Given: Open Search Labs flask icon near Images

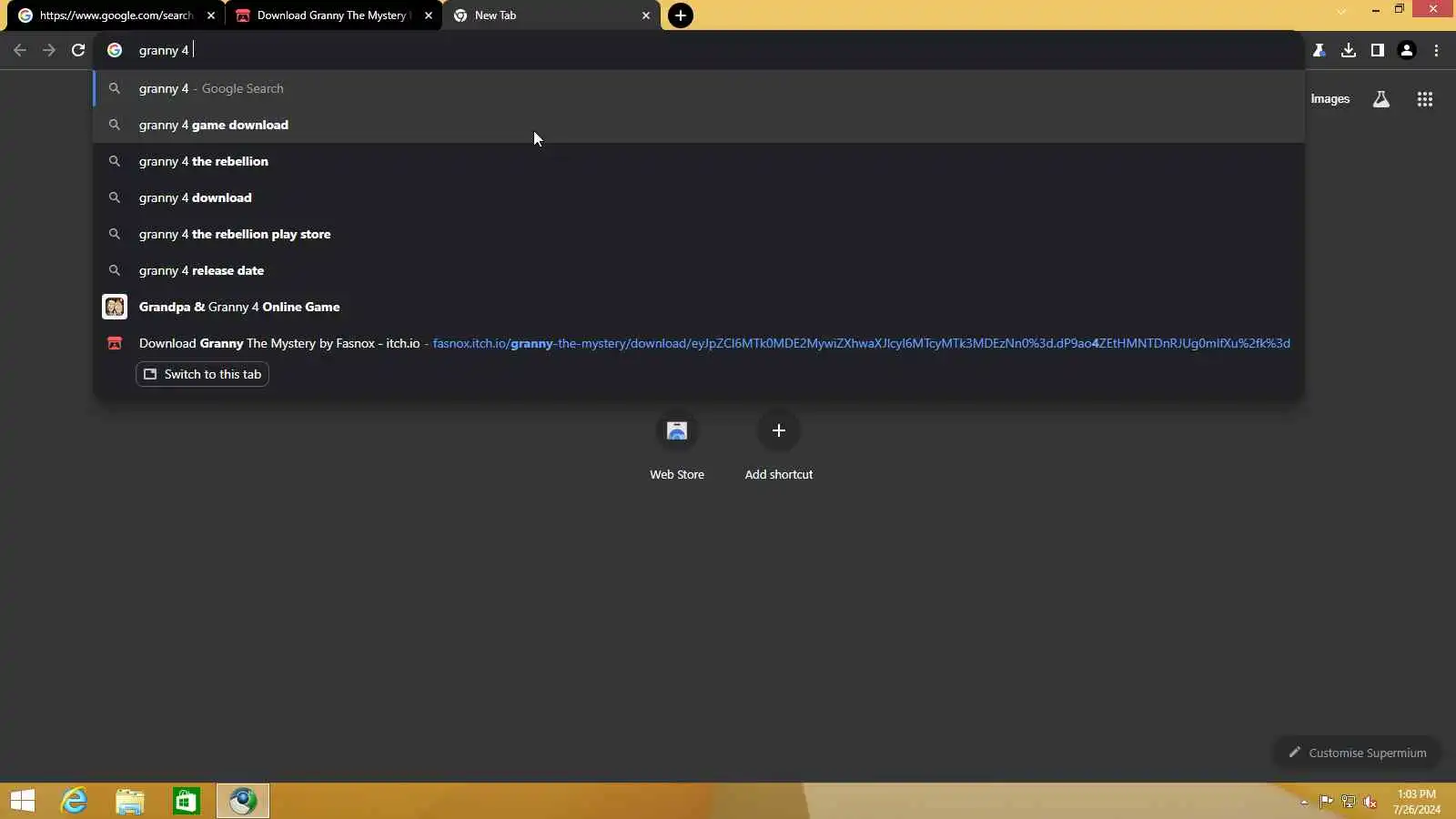Looking at the screenshot, I should click(1381, 99).
